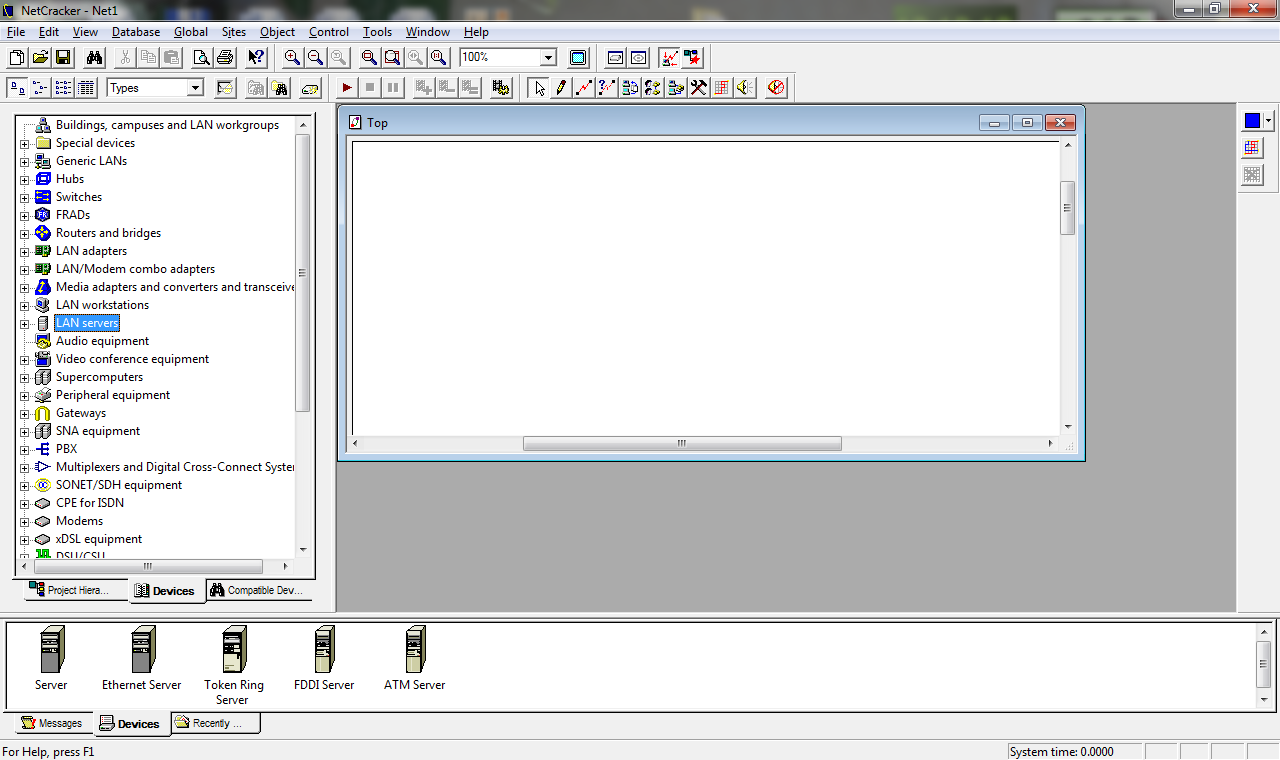The width and height of the screenshot is (1280, 760).
Task: Expand the Modems tree node
Action: click(25, 521)
